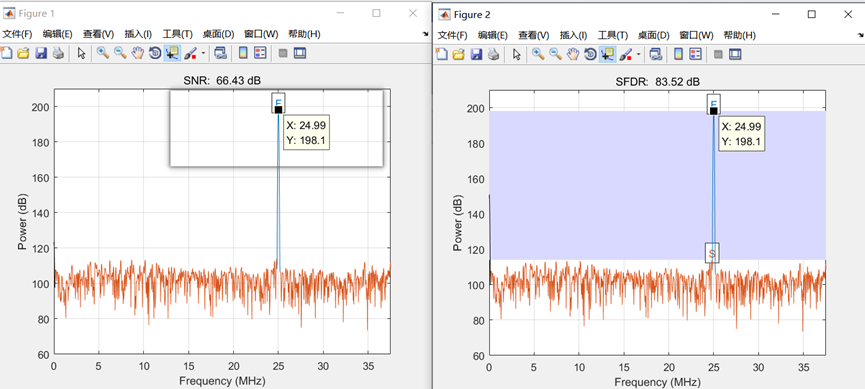Click the S spur label in Figure 2 plot
865x389 pixels.
click(x=712, y=253)
